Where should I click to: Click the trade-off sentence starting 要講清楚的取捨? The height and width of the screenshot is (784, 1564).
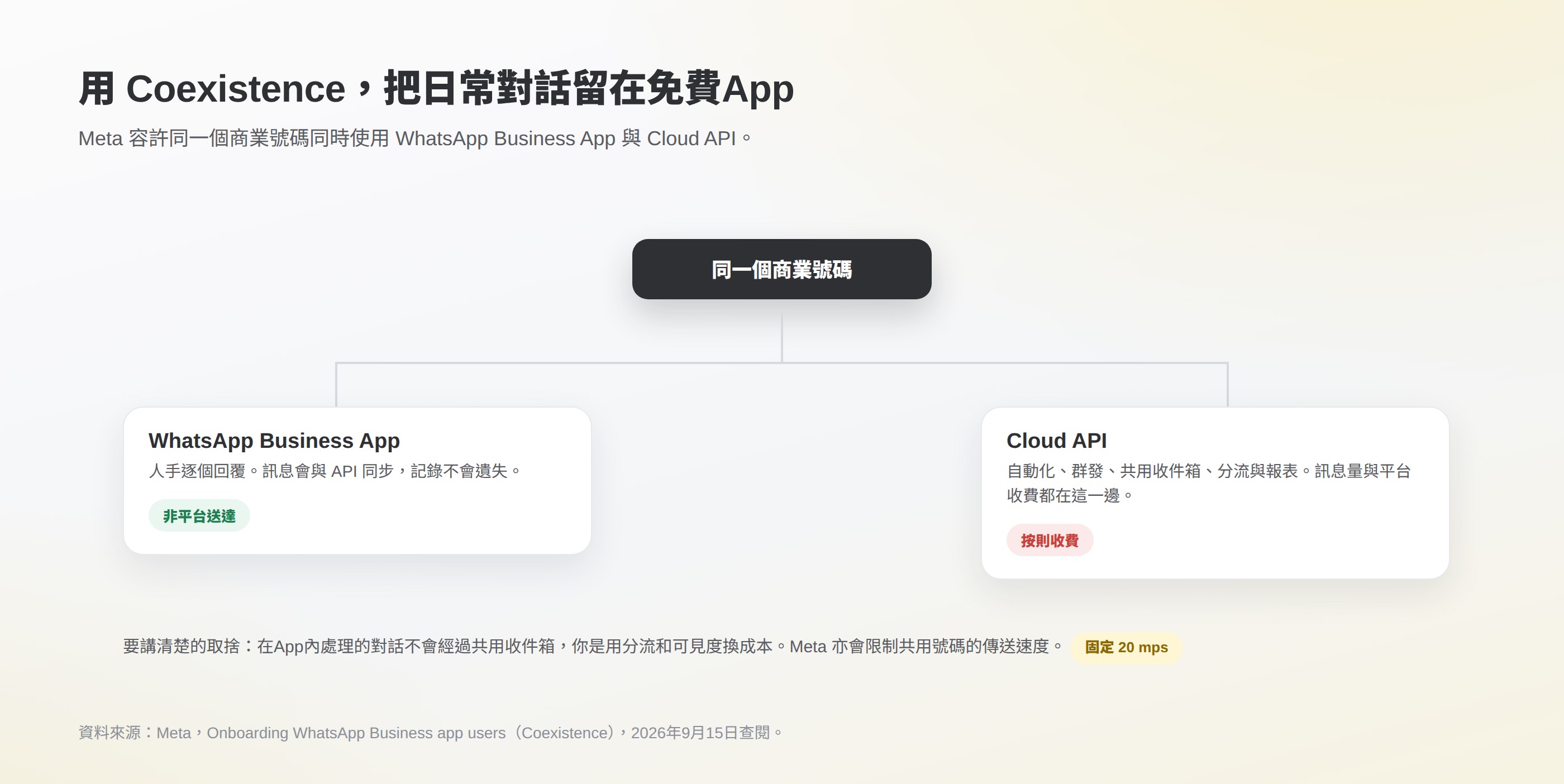[593, 646]
